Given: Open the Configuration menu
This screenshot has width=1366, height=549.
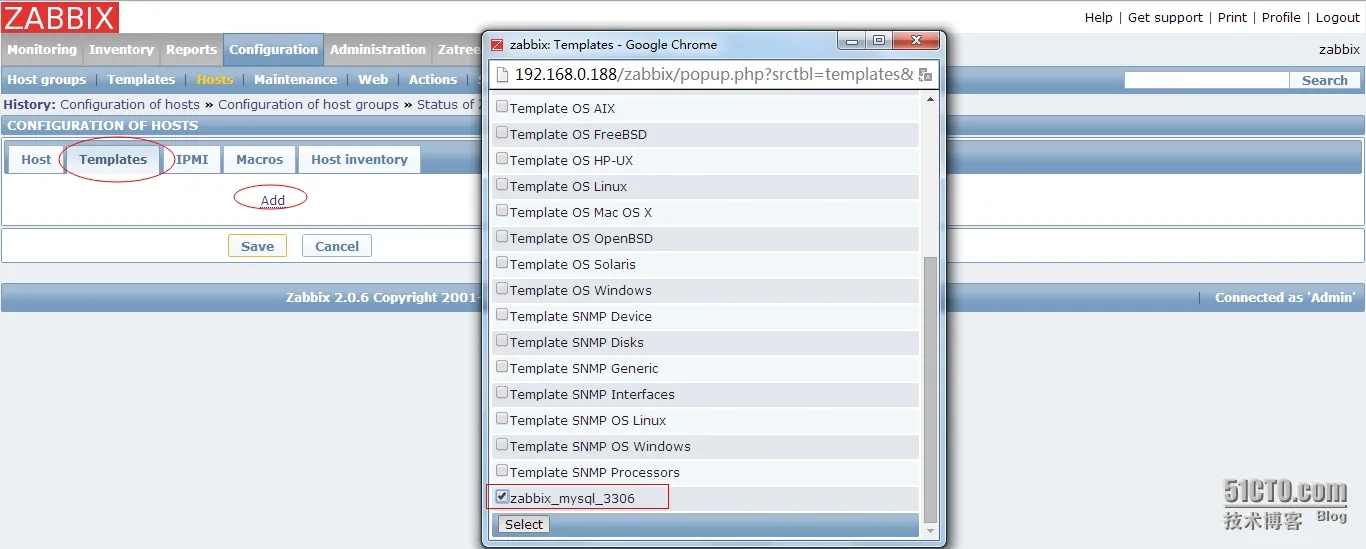Looking at the screenshot, I should point(273,50).
